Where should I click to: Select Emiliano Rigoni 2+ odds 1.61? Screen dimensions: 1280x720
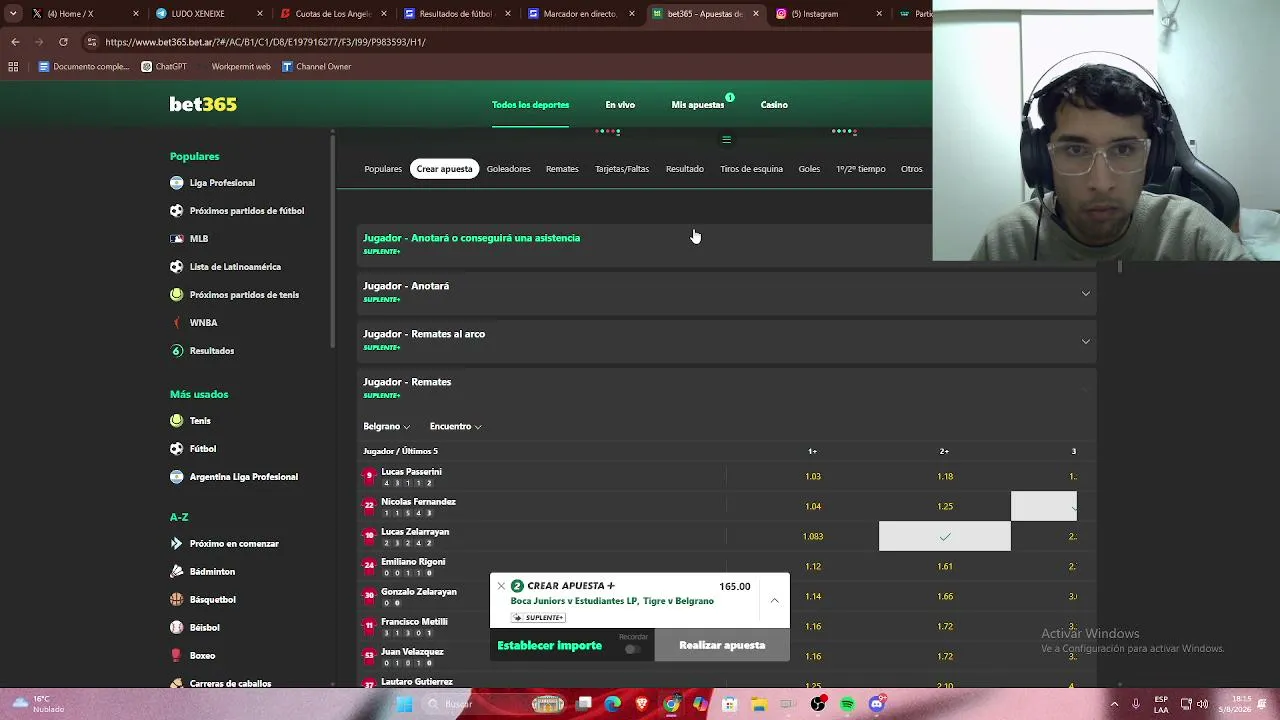[x=945, y=566]
